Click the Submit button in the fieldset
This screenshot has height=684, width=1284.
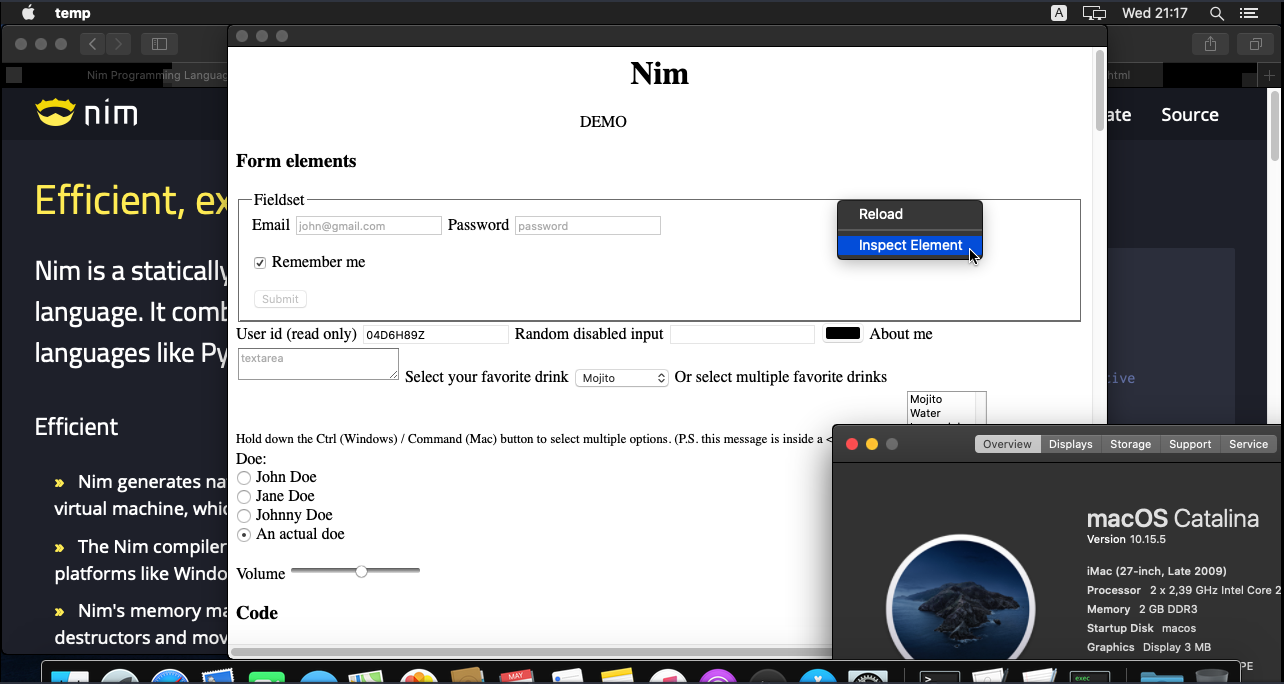pyautogui.click(x=280, y=299)
